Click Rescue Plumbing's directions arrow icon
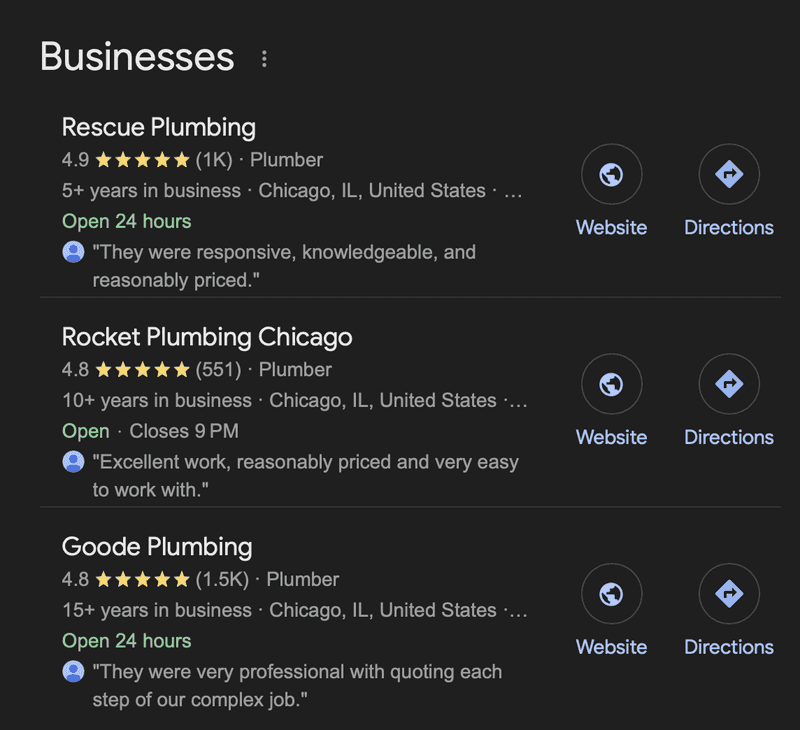800x730 pixels. pos(728,175)
